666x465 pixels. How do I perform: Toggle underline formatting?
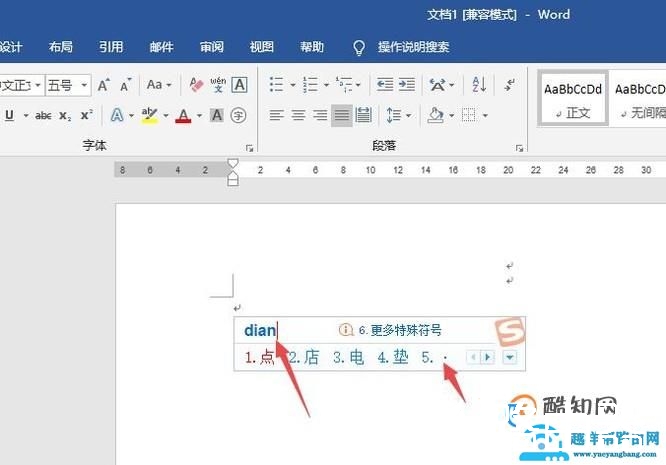click(x=9, y=115)
